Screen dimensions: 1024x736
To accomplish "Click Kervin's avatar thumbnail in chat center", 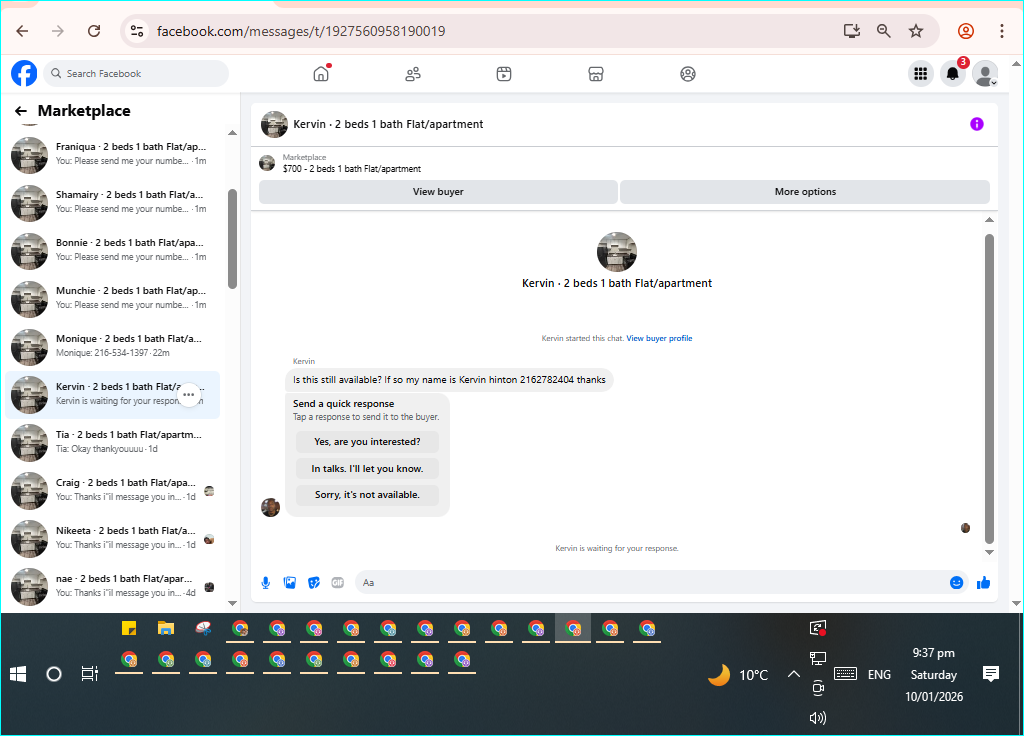I will click(x=616, y=251).
